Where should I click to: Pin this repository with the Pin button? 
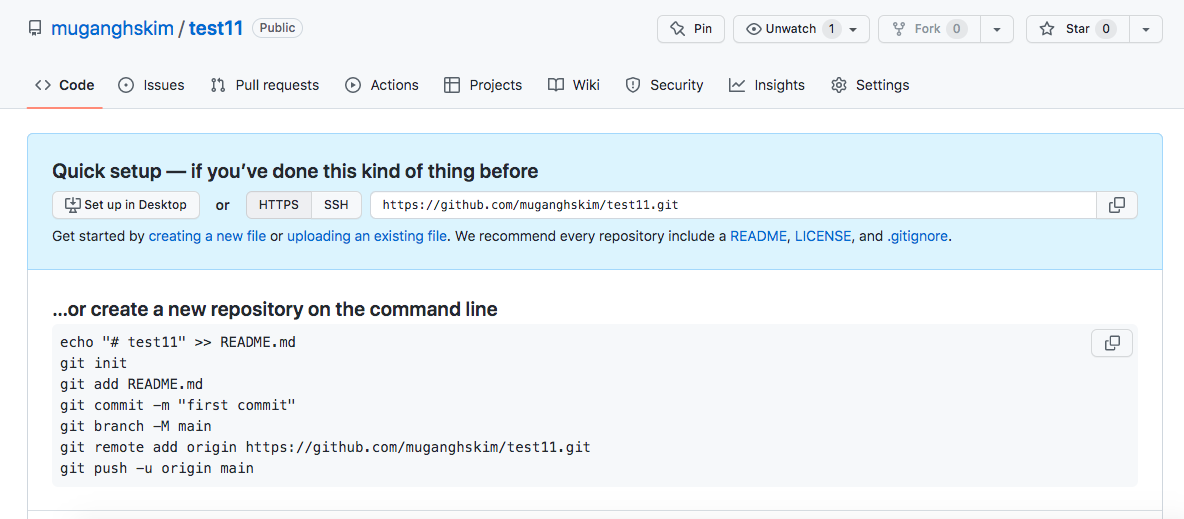(x=691, y=29)
